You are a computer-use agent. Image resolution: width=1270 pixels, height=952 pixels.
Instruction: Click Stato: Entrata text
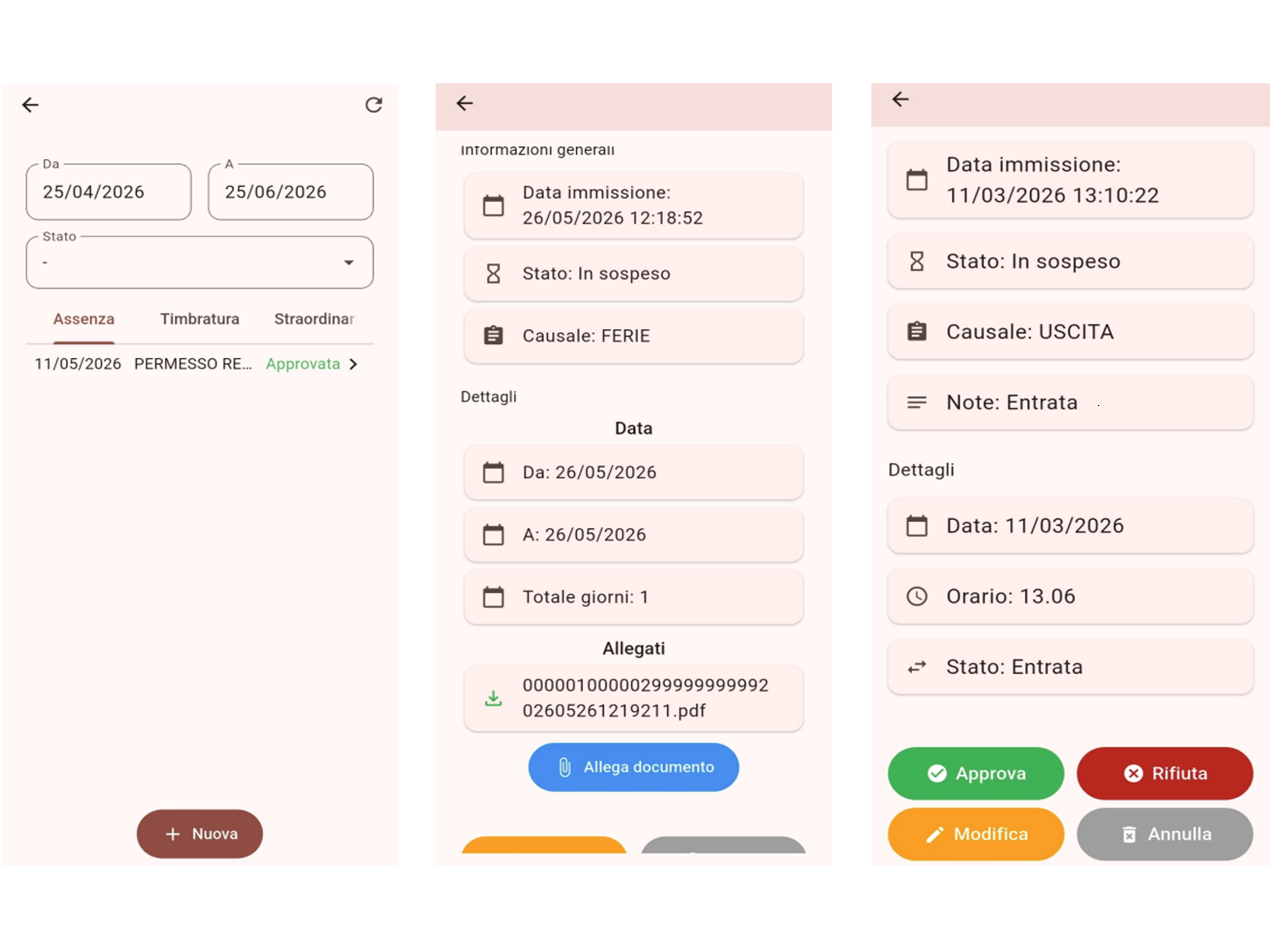click(x=1014, y=667)
